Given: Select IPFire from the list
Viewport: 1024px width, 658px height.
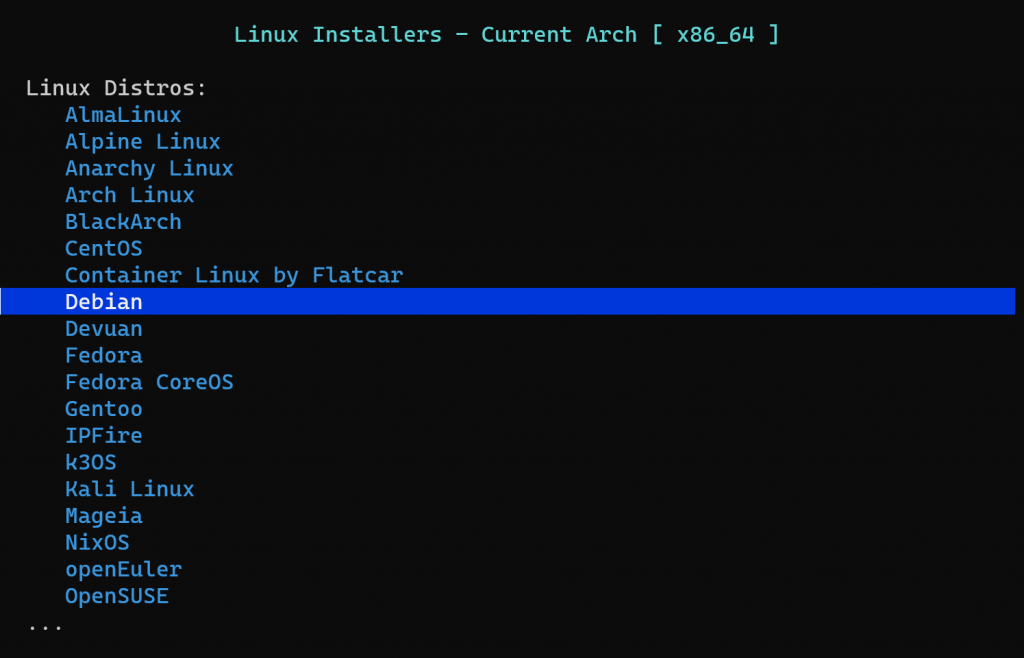Looking at the screenshot, I should tap(103, 436).
